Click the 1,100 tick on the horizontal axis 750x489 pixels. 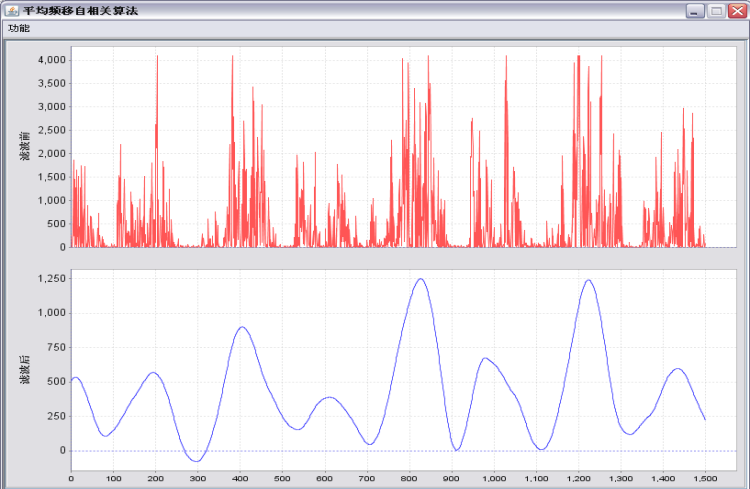[536, 479]
